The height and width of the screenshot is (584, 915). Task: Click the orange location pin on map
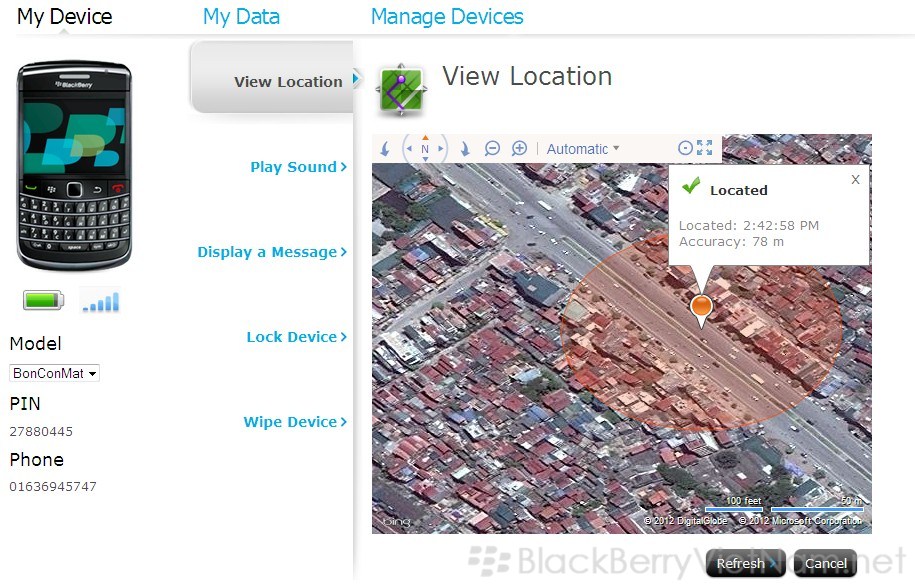pos(702,306)
